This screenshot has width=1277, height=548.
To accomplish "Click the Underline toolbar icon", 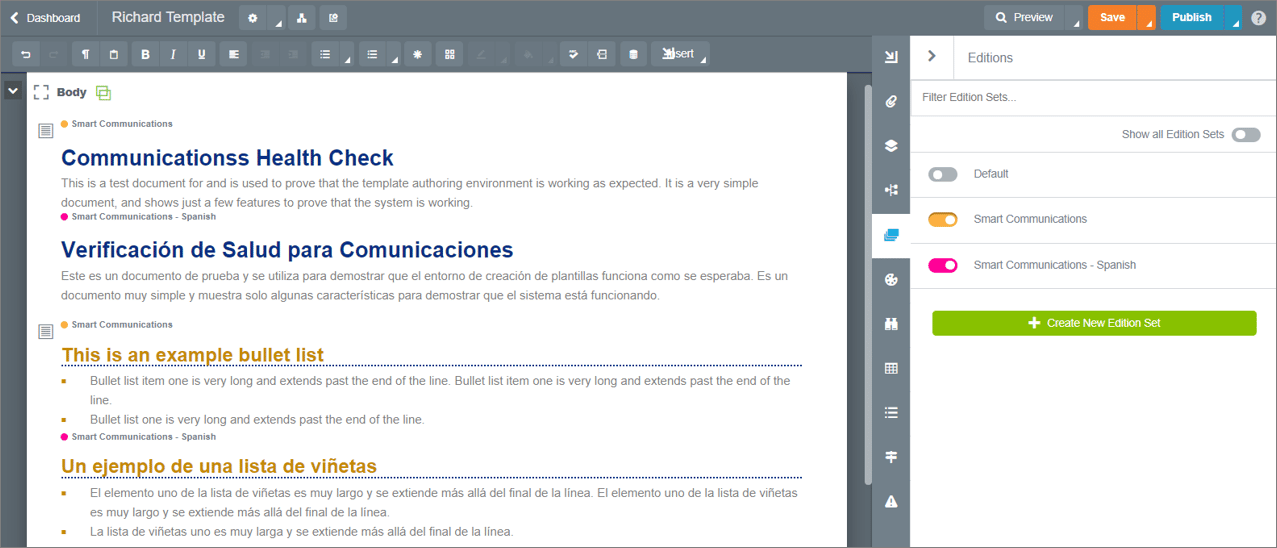I will pos(201,55).
